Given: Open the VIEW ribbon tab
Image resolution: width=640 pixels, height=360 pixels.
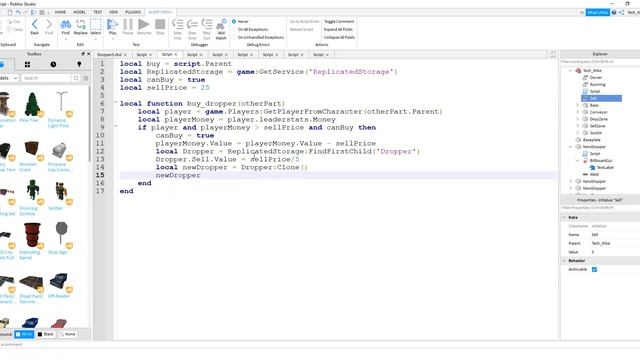Looking at the screenshot, I should 113,12.
